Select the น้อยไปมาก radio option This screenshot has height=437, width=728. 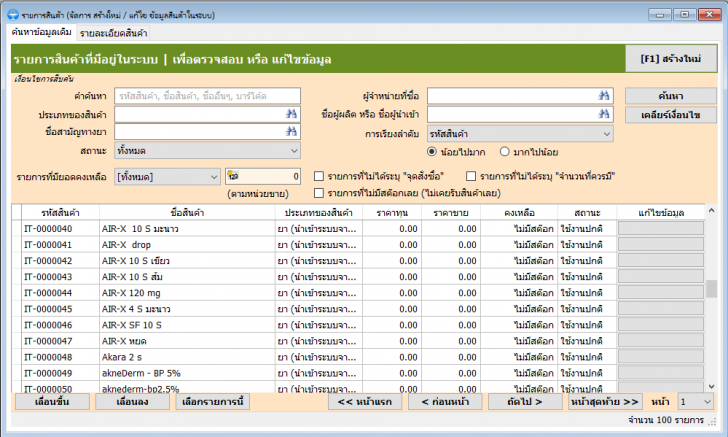[432, 151]
